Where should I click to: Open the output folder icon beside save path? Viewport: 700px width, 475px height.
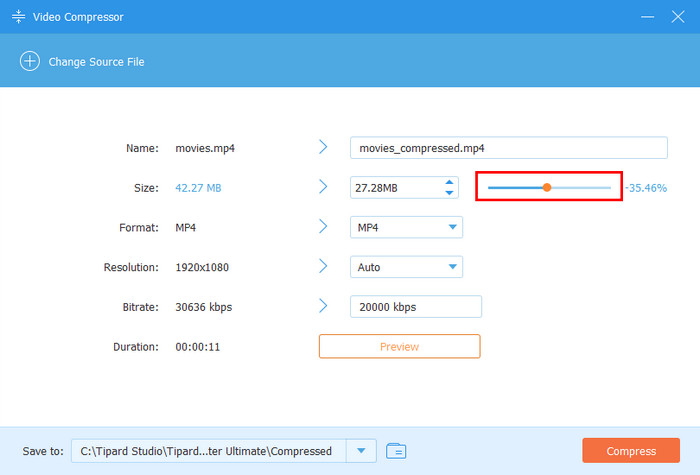(x=396, y=451)
